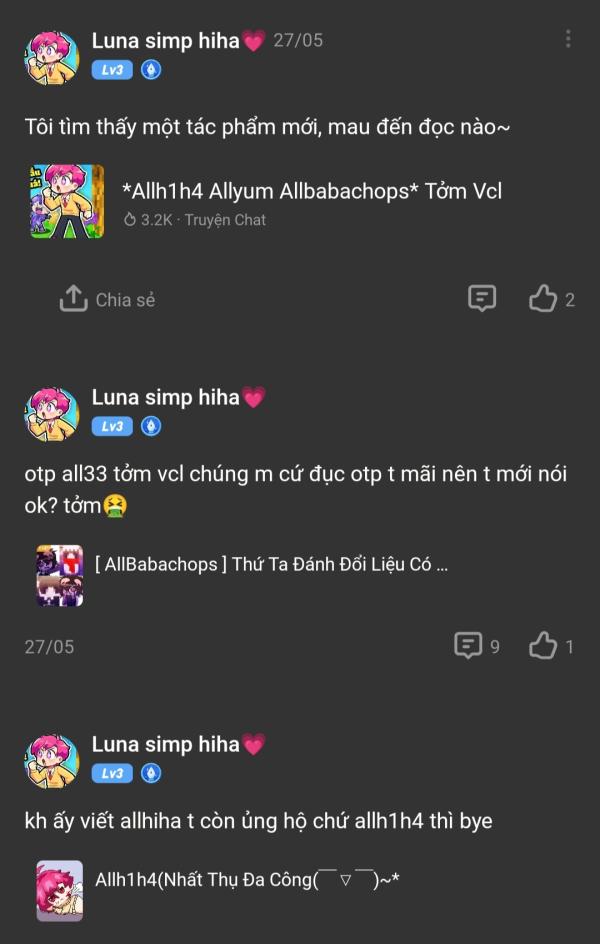Viewport: 600px width, 944px height.
Task: Open second post's profile avatar
Action: pos(52,414)
